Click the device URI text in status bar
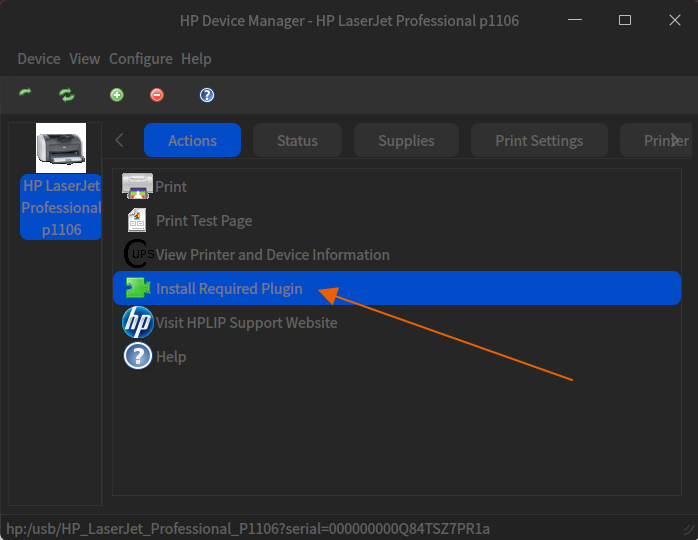The height and width of the screenshot is (540, 698). click(x=248, y=528)
